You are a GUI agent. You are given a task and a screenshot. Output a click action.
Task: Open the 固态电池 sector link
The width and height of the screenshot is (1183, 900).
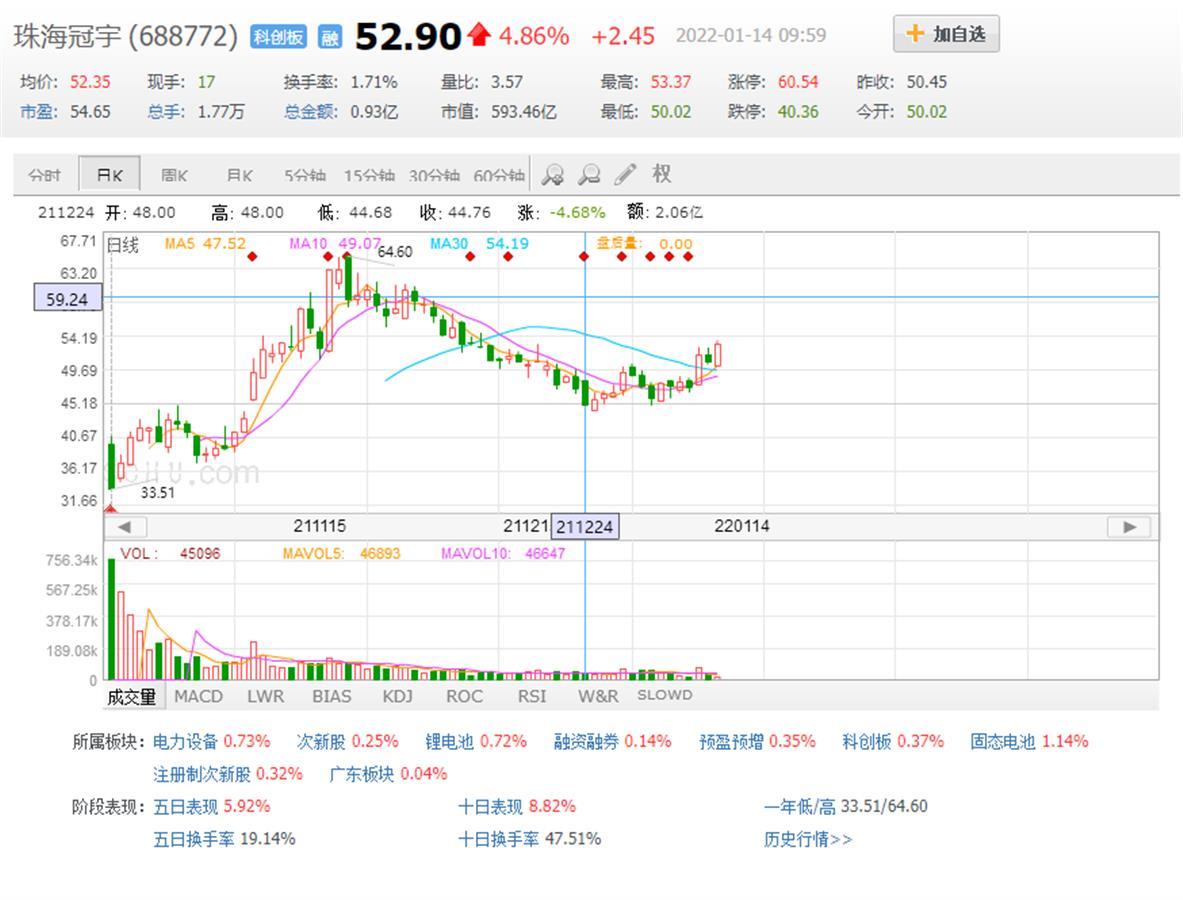click(x=1002, y=742)
